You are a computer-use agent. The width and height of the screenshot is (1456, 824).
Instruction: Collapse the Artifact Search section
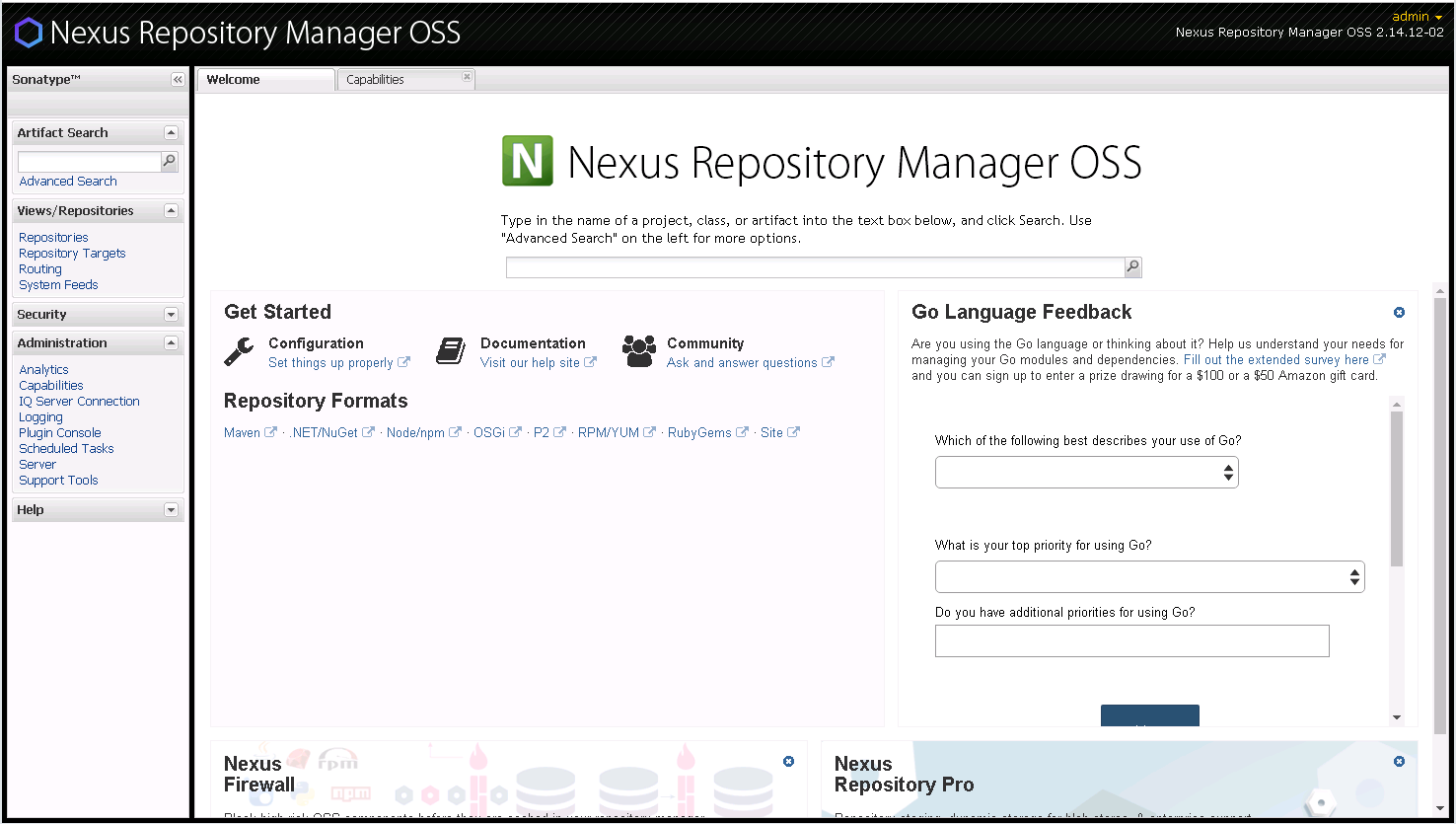(x=171, y=132)
